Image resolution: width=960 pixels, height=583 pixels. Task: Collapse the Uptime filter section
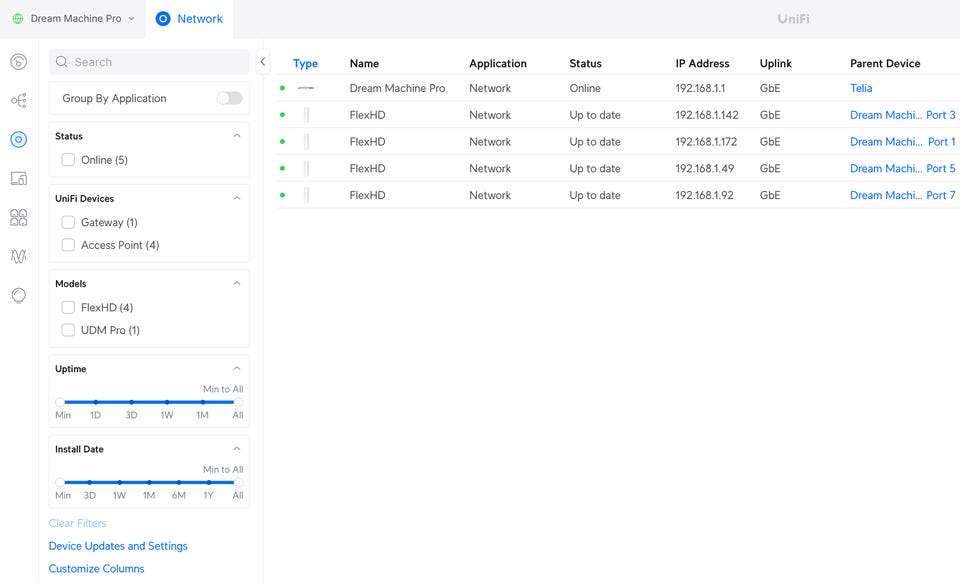point(237,369)
